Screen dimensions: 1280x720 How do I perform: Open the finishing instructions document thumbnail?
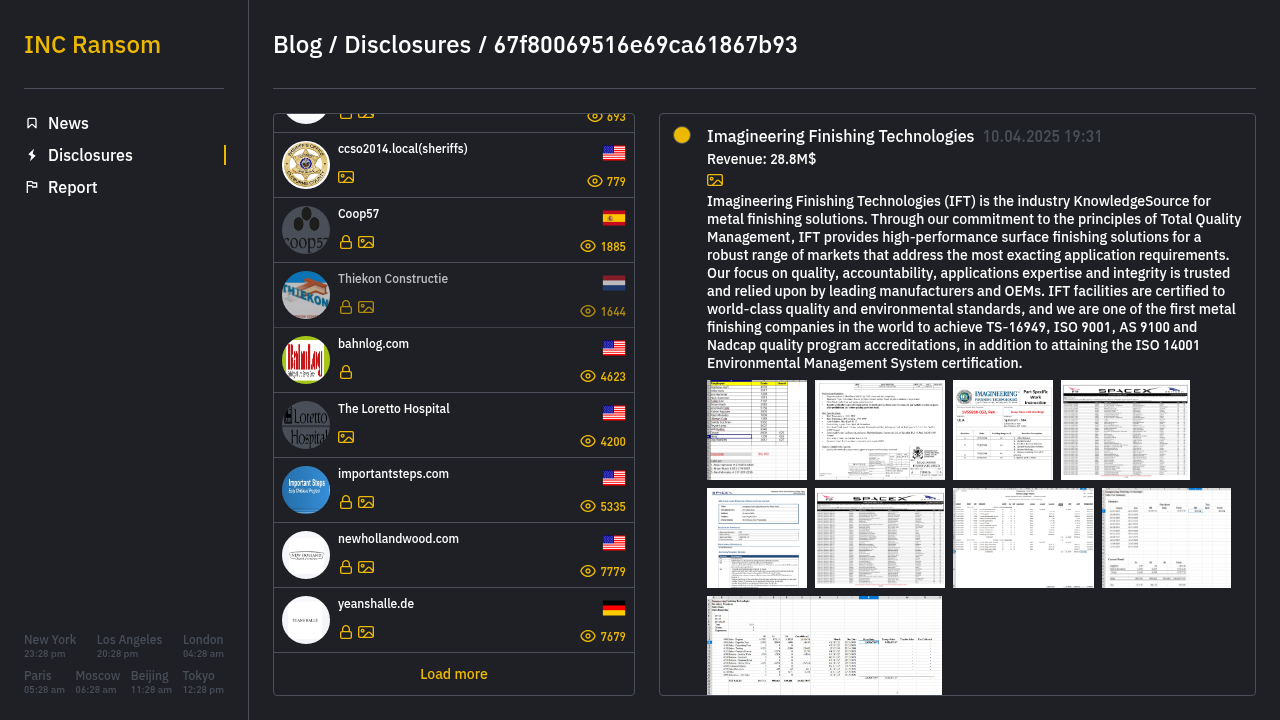[x=880, y=430]
